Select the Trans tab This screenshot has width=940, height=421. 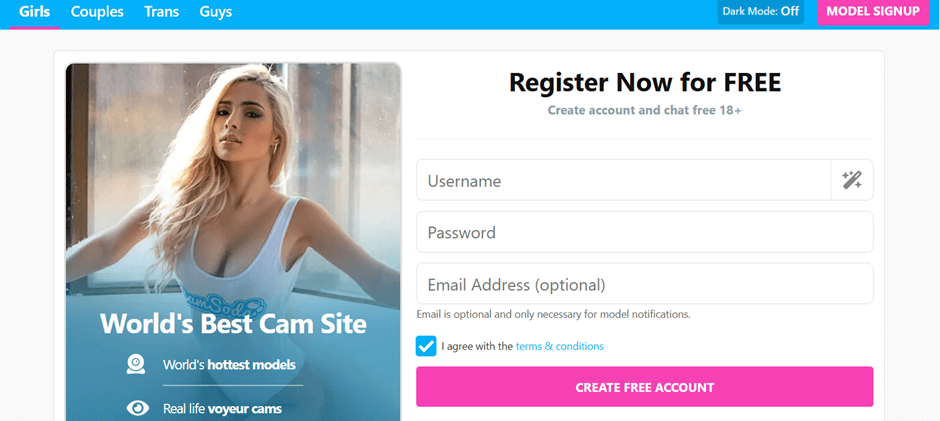pos(162,11)
